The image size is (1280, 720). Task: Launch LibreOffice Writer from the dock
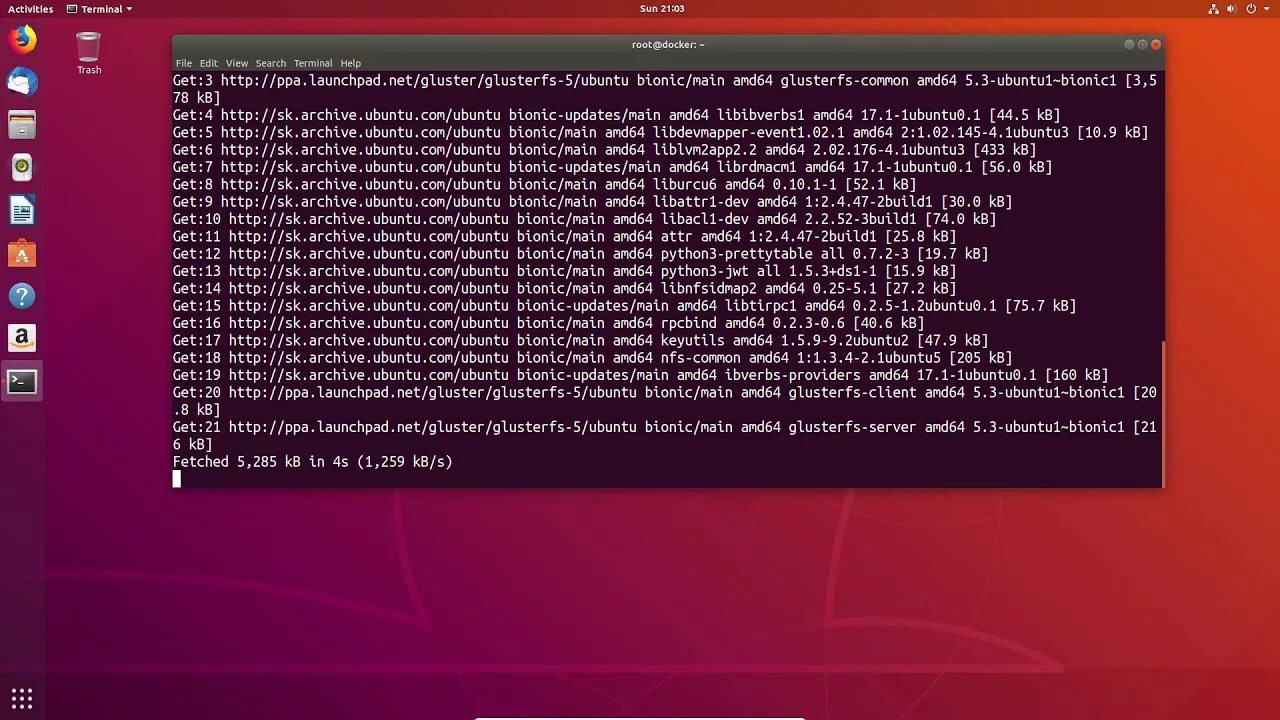[22, 210]
